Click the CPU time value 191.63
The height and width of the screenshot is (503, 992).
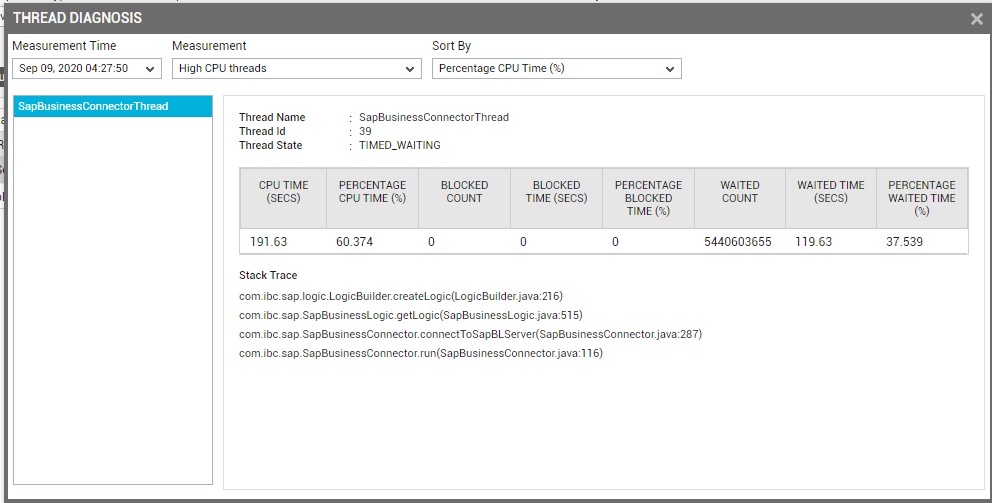pos(268,242)
